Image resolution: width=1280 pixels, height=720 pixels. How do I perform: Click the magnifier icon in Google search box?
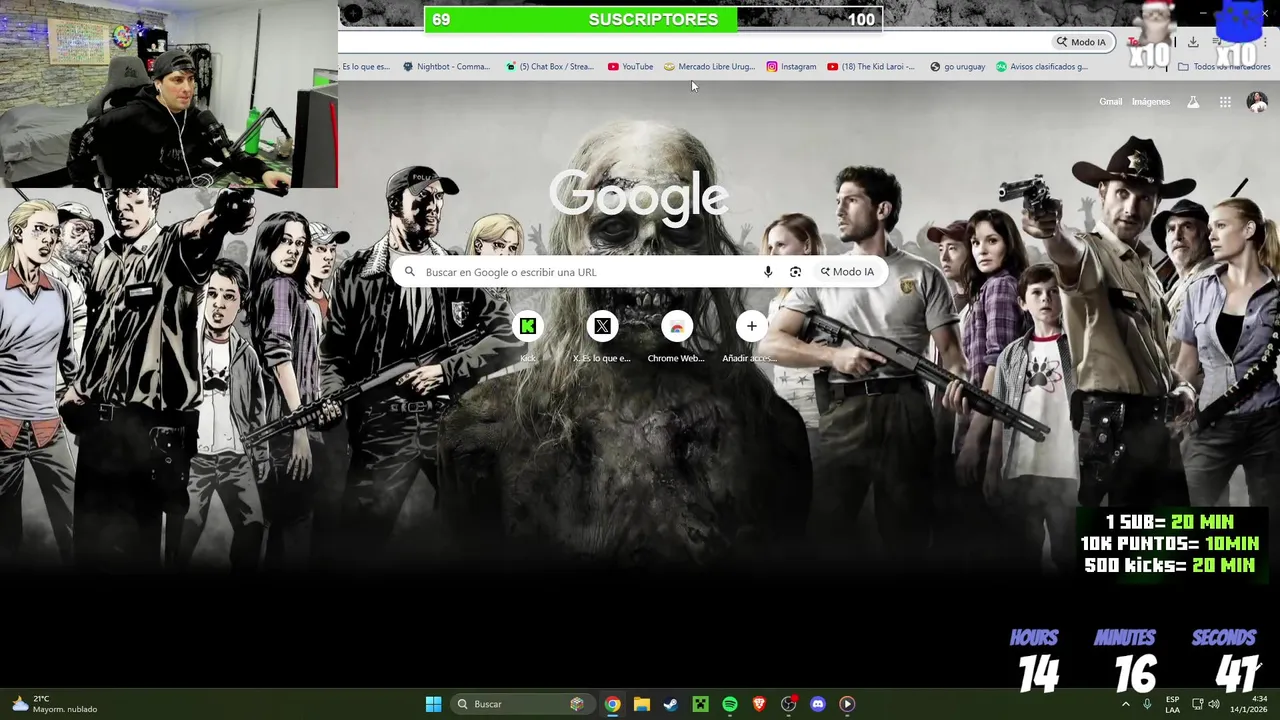pyautogui.click(x=409, y=272)
